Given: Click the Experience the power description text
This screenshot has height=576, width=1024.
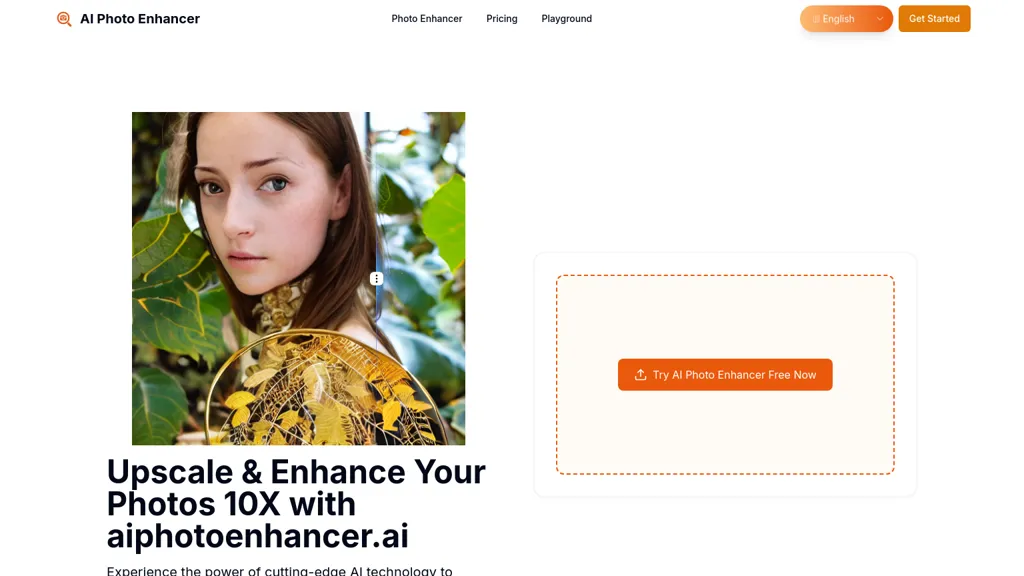Looking at the screenshot, I should (x=280, y=570).
